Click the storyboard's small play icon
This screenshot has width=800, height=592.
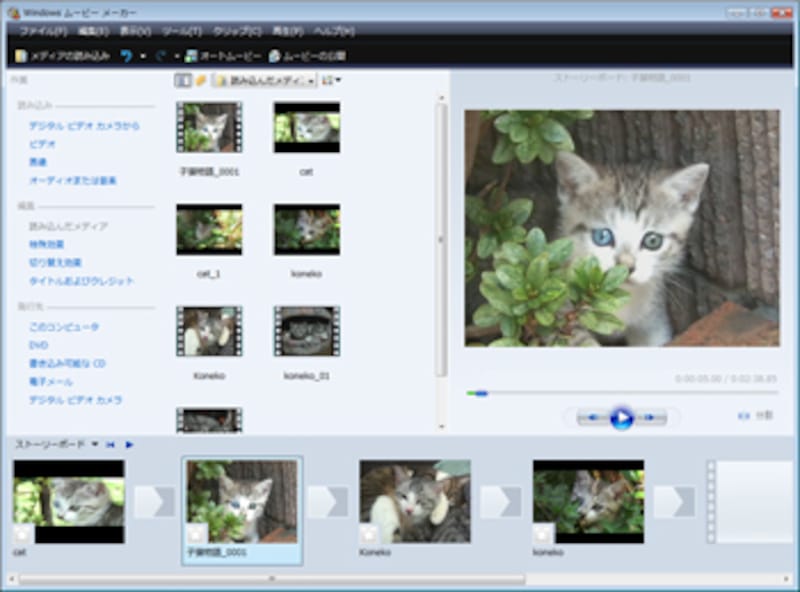(129, 444)
